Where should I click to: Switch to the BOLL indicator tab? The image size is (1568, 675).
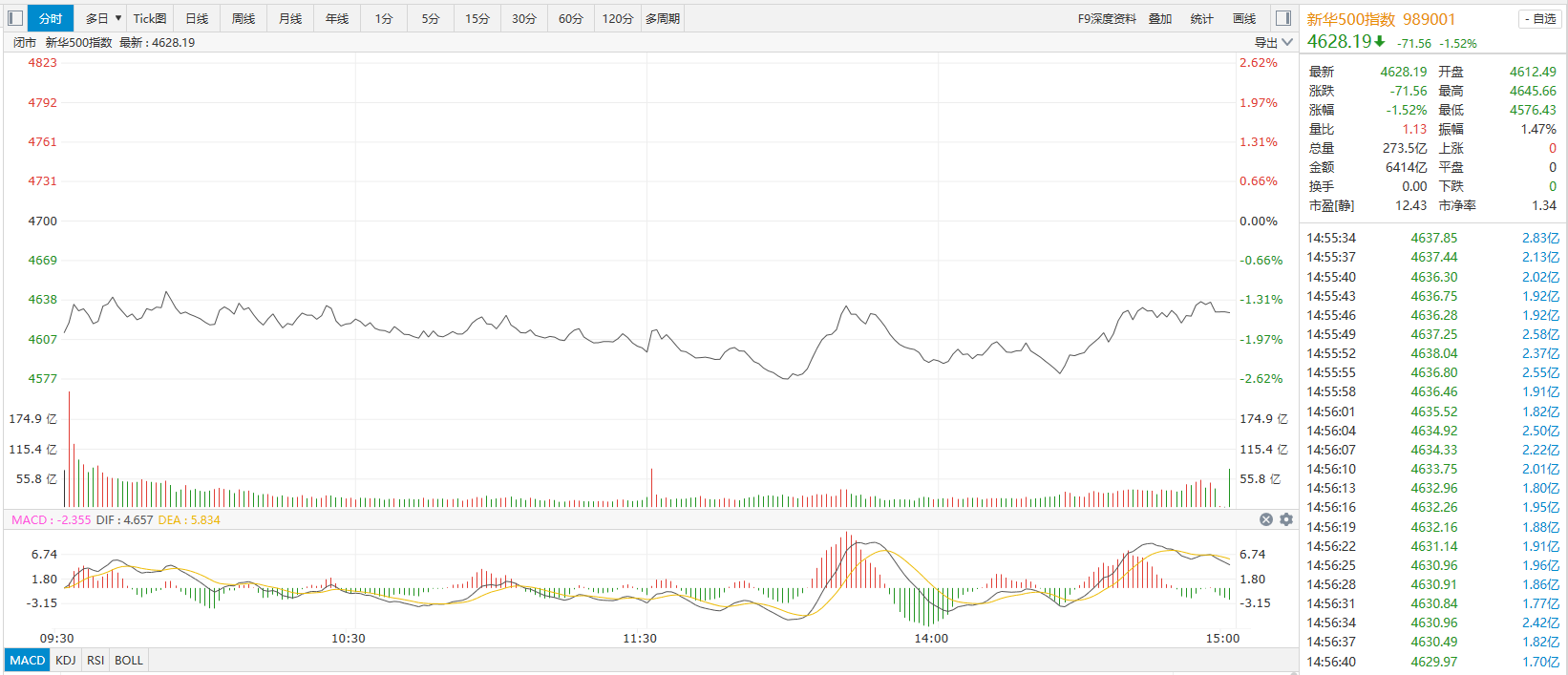click(x=129, y=660)
